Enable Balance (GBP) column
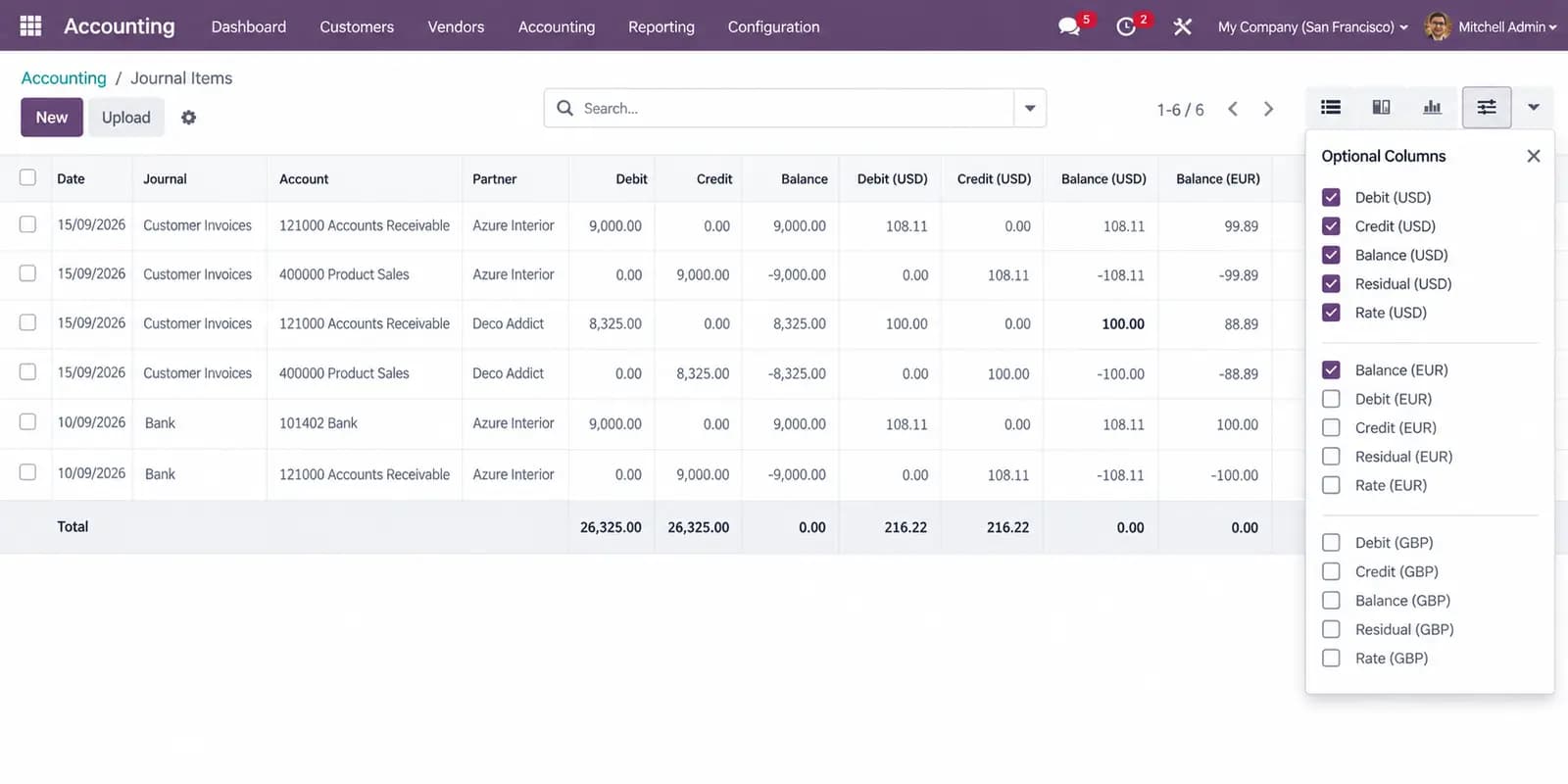The image size is (1568, 784). coord(1331,600)
